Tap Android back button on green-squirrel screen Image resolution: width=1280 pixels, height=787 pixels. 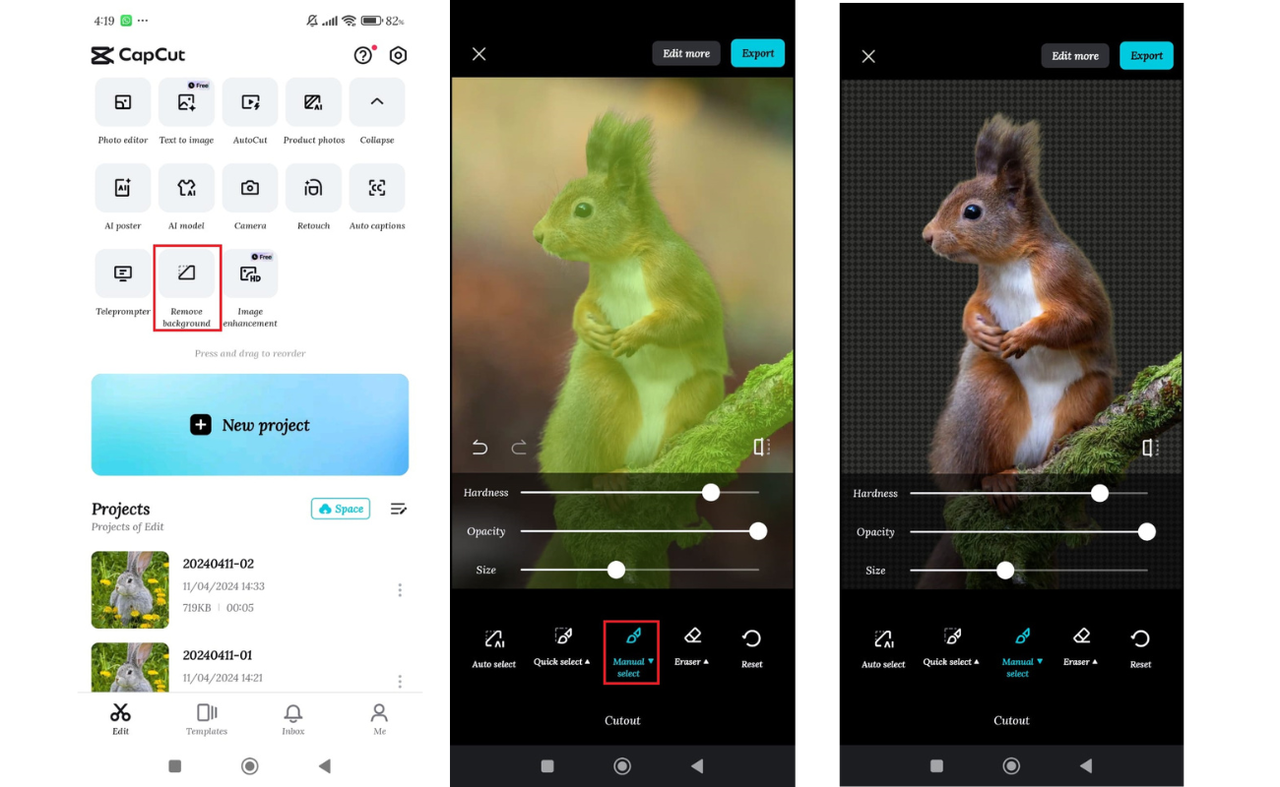[697, 766]
